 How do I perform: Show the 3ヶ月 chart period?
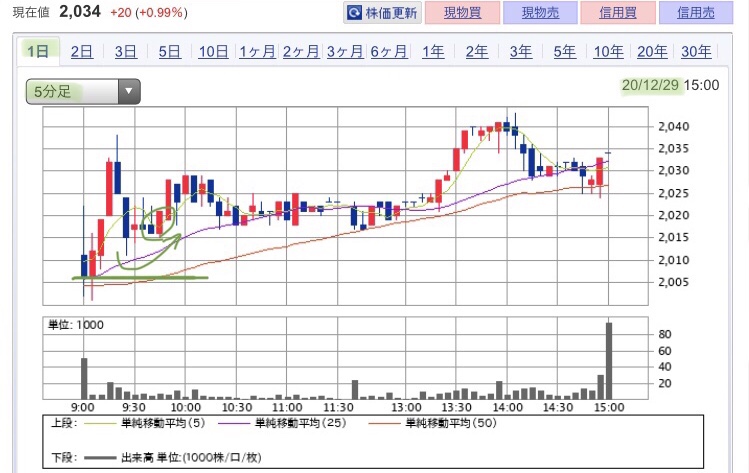coord(345,51)
